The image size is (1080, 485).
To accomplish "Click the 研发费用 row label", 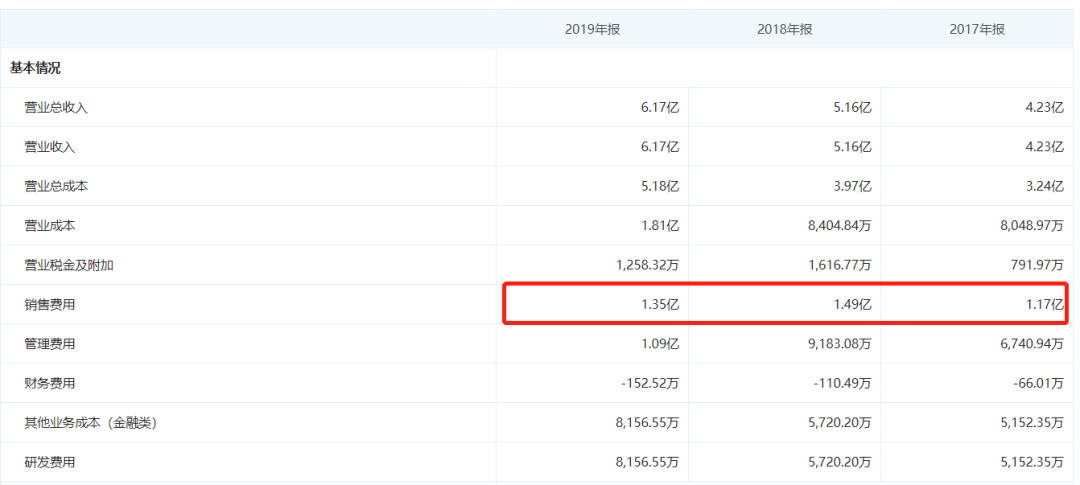I will tap(50, 462).
